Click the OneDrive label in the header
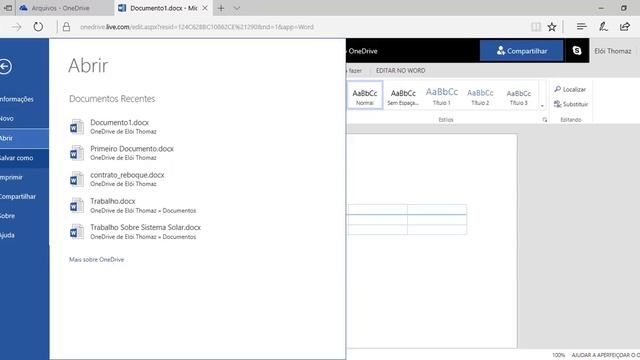 [x=363, y=51]
